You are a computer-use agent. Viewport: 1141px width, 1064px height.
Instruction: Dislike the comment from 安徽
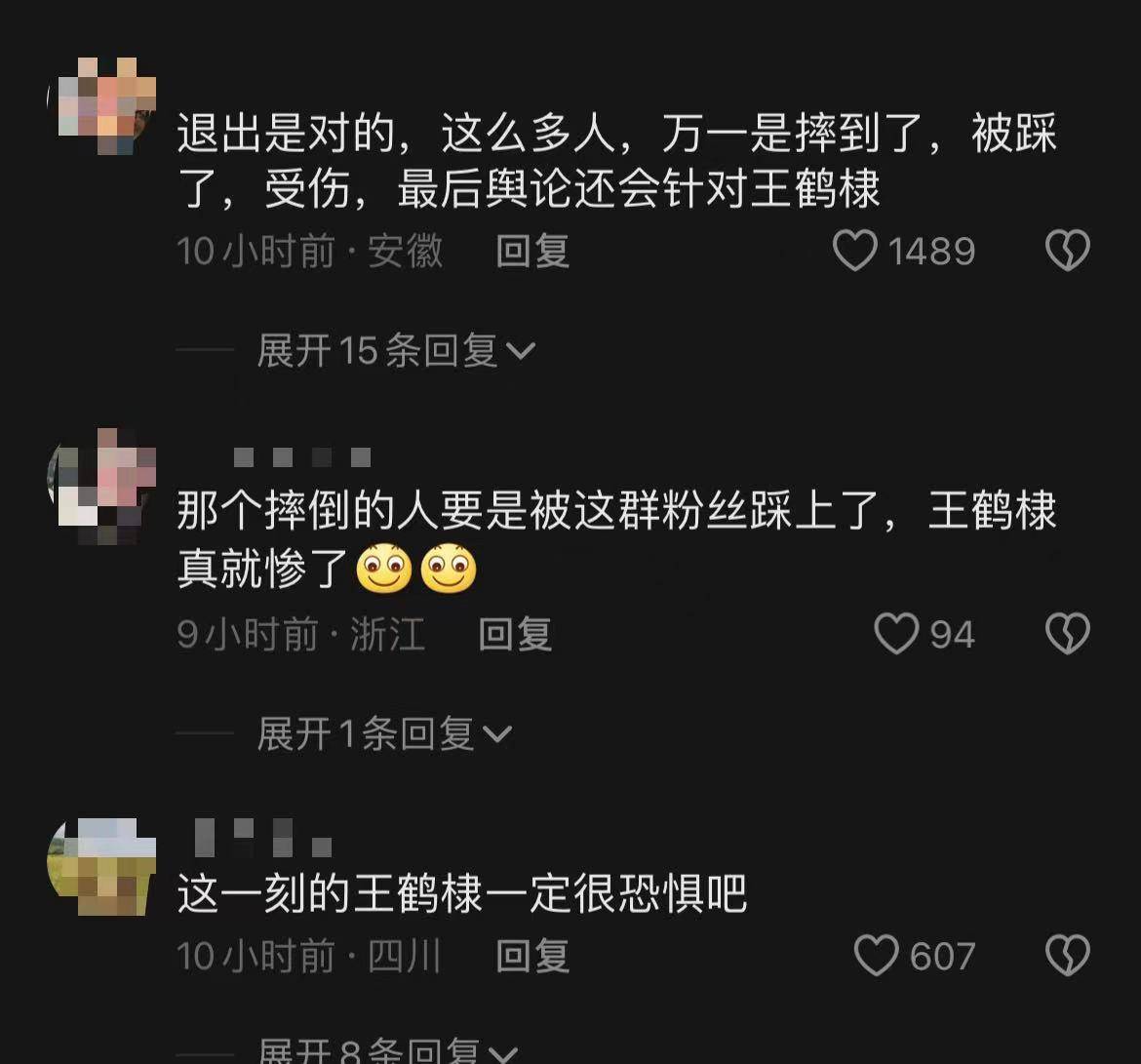[1068, 251]
